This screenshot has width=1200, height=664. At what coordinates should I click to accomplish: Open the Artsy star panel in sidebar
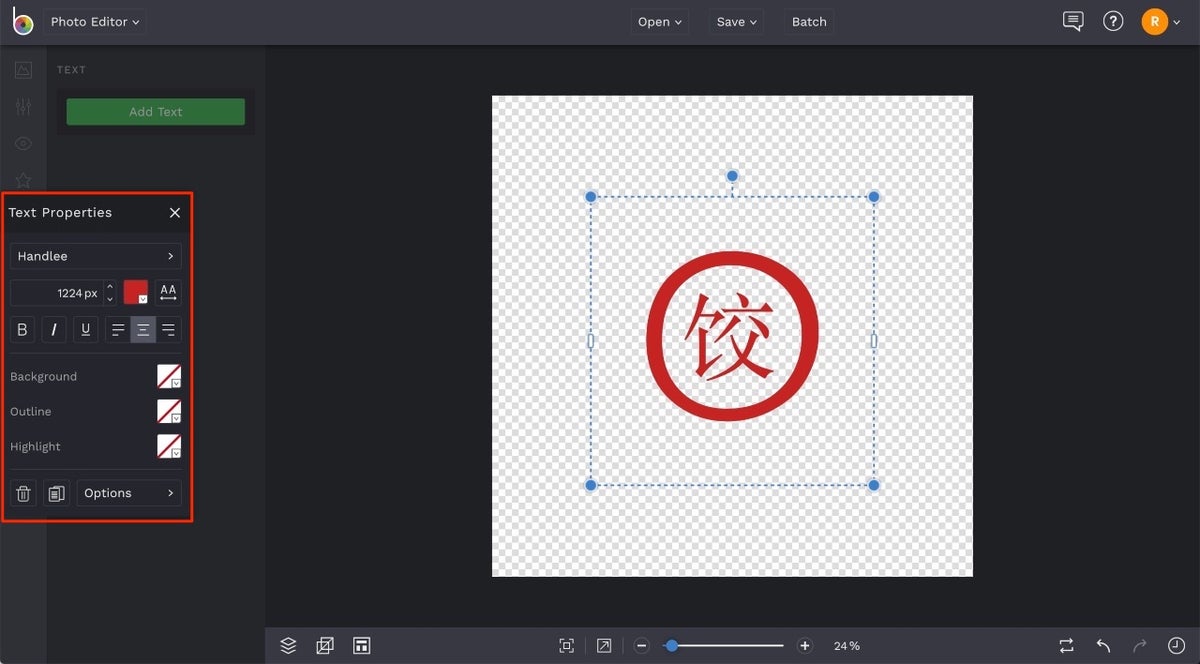click(25, 180)
